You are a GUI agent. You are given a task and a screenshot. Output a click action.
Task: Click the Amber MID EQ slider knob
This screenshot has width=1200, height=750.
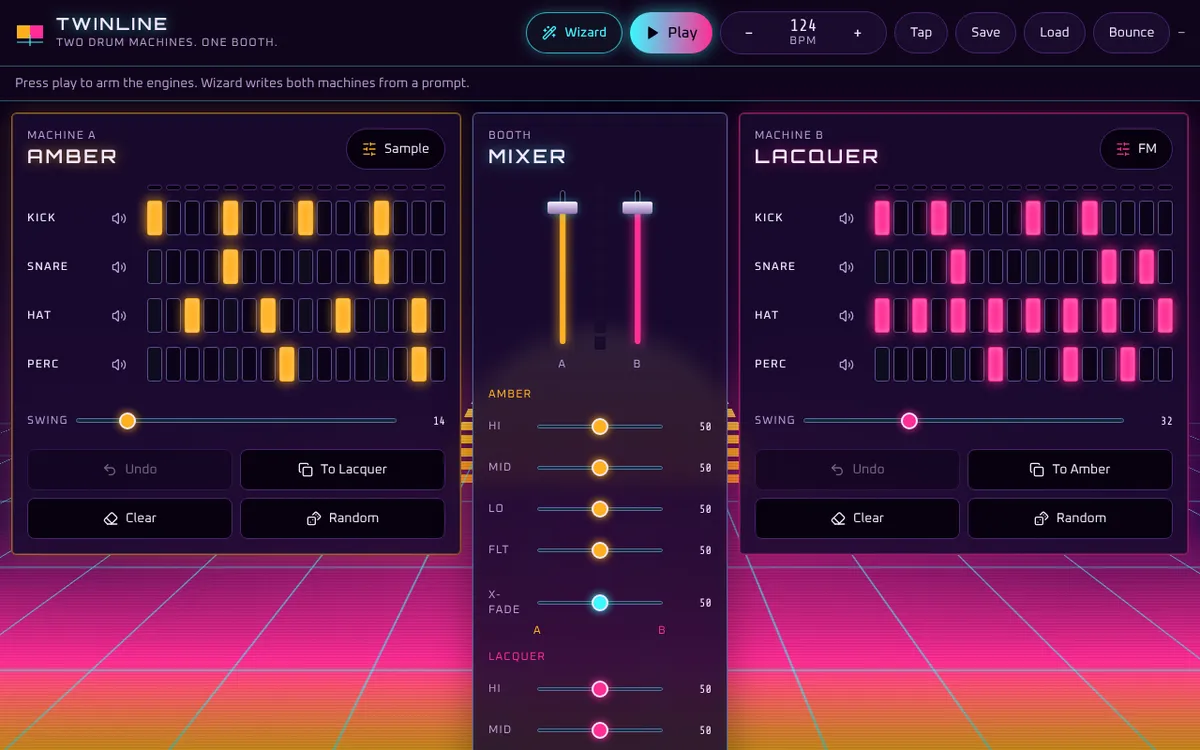click(600, 468)
